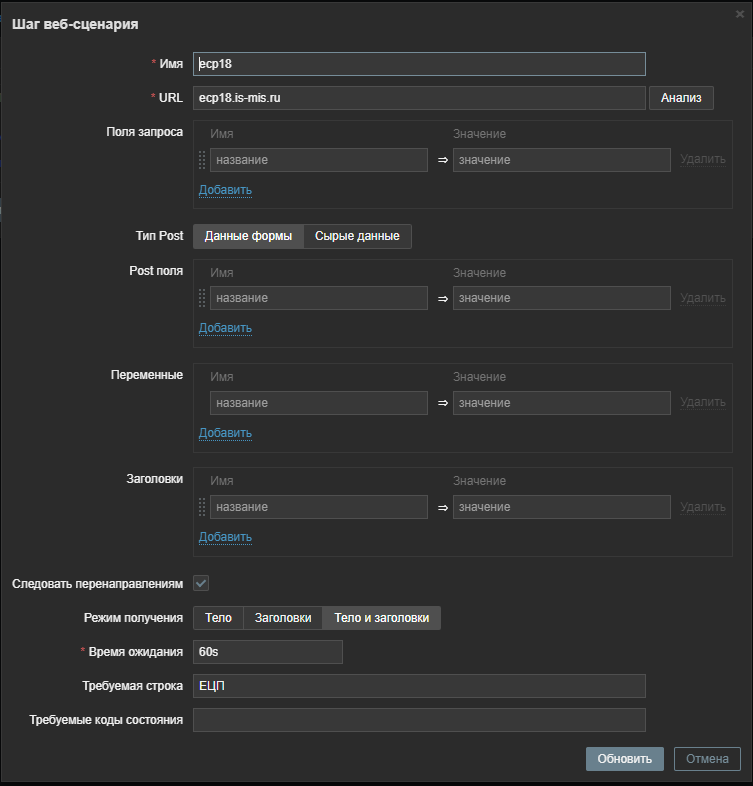Screen dimensions: 753x786
Task: Click the 'Отмена' button
Action: (x=707, y=759)
